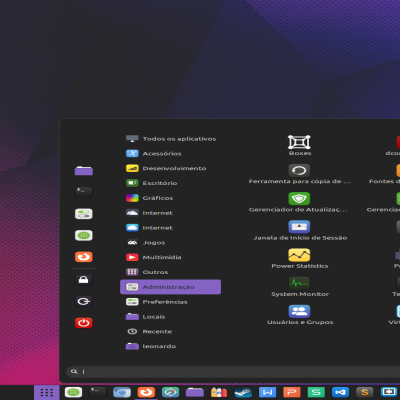The image size is (400, 400).
Task: Open WPS Spreadsheets green S icon
Action: click(x=316, y=392)
